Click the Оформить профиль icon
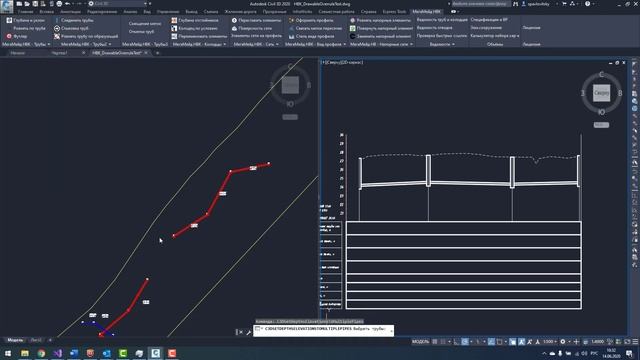The width and height of the screenshot is (640, 360). click(291, 20)
